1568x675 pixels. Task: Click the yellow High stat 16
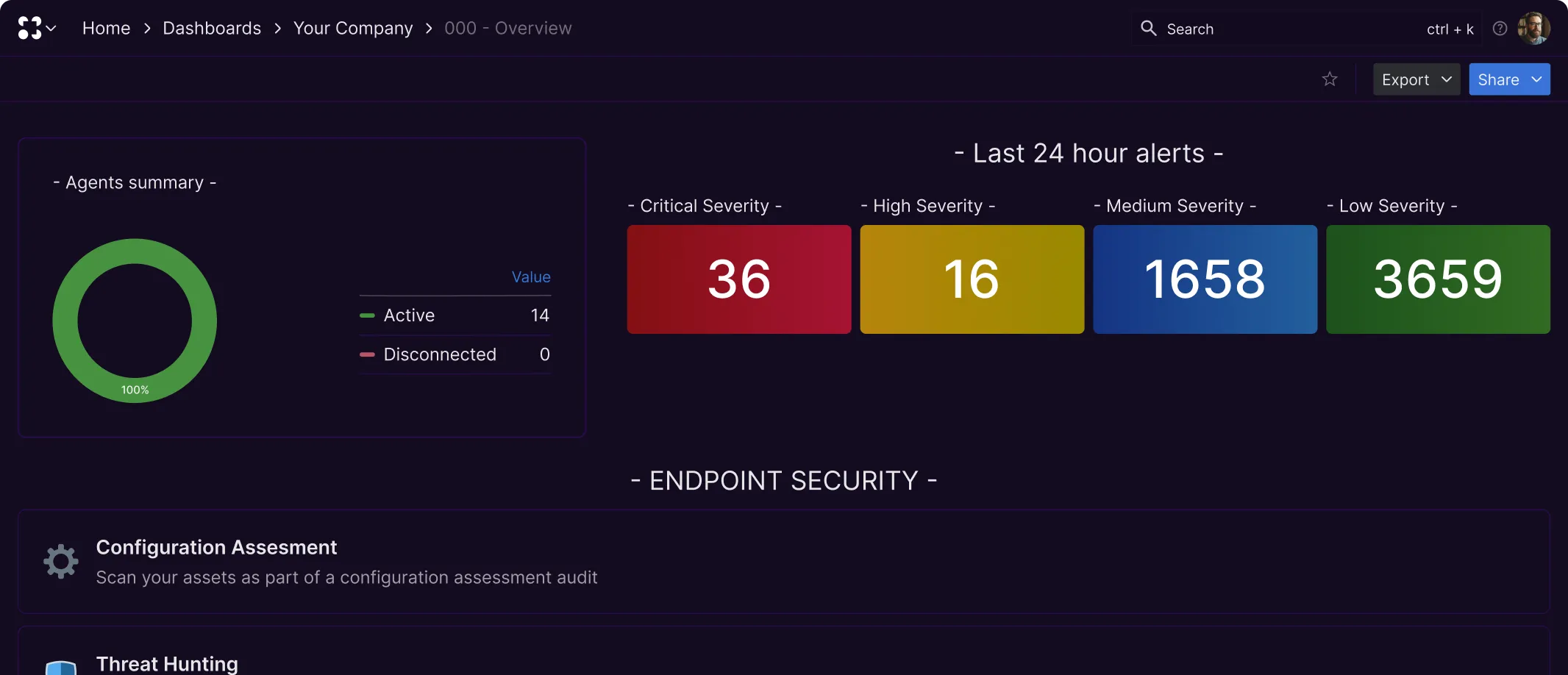click(x=972, y=279)
